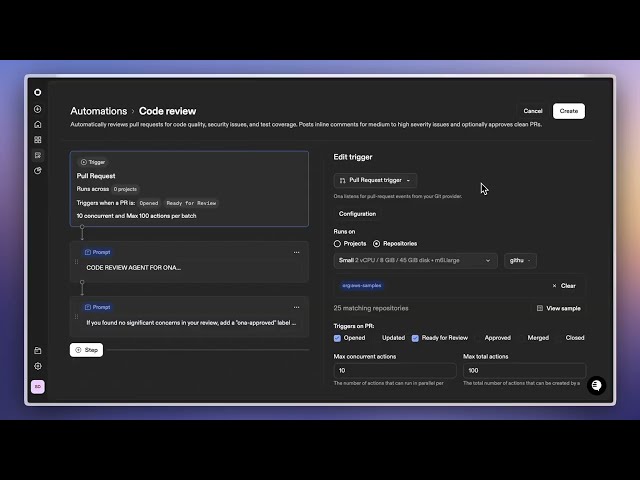
Task: Open the settings gear sidebar icon
Action: point(38,366)
